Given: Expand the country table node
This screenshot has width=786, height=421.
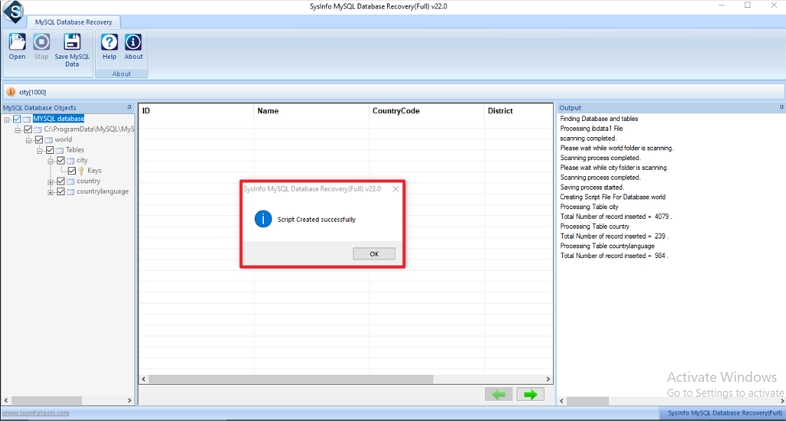Looking at the screenshot, I should (50, 181).
